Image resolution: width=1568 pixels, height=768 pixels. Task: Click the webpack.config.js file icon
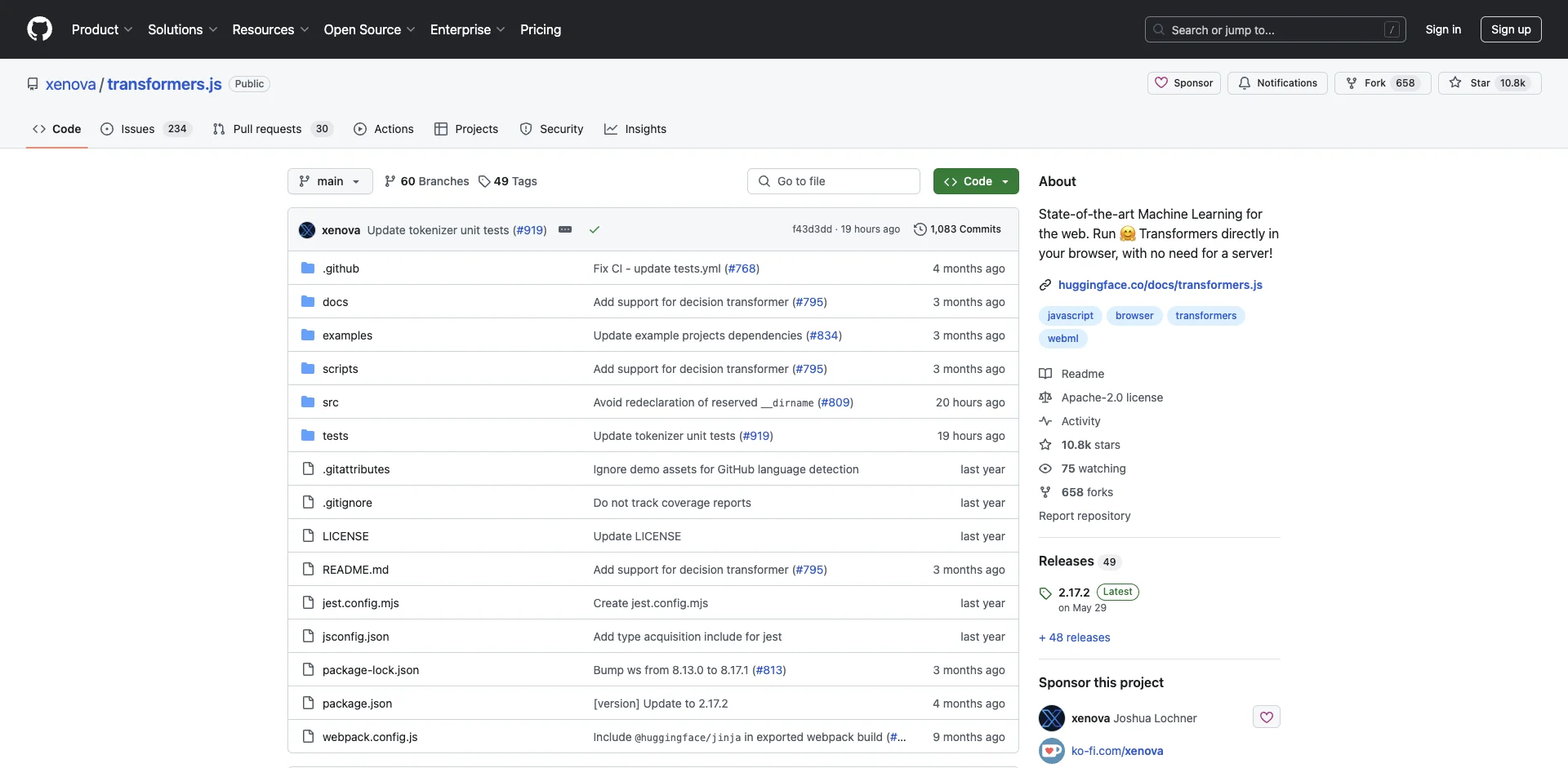coord(308,737)
